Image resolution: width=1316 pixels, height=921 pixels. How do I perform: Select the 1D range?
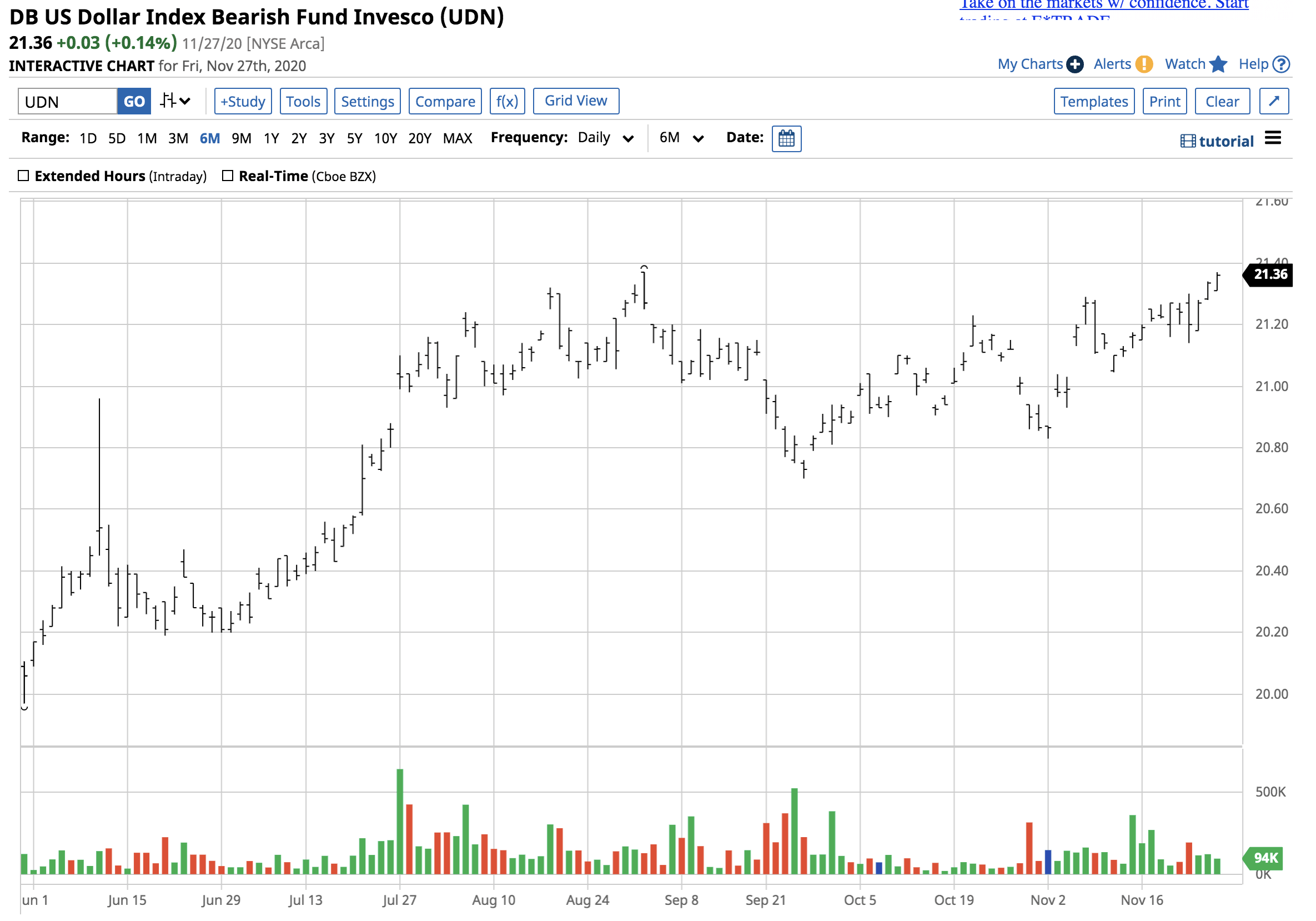pyautogui.click(x=88, y=138)
